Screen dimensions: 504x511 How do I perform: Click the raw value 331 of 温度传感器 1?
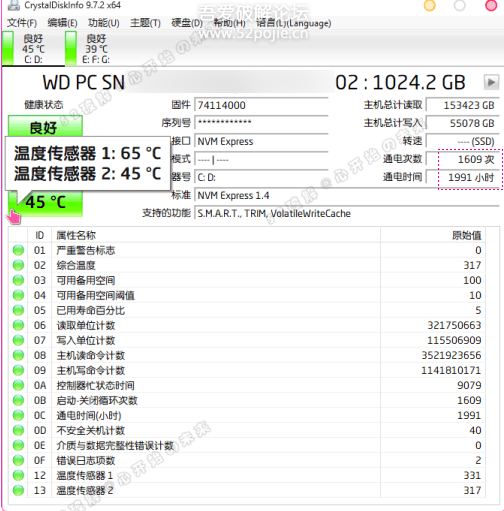pos(472,475)
